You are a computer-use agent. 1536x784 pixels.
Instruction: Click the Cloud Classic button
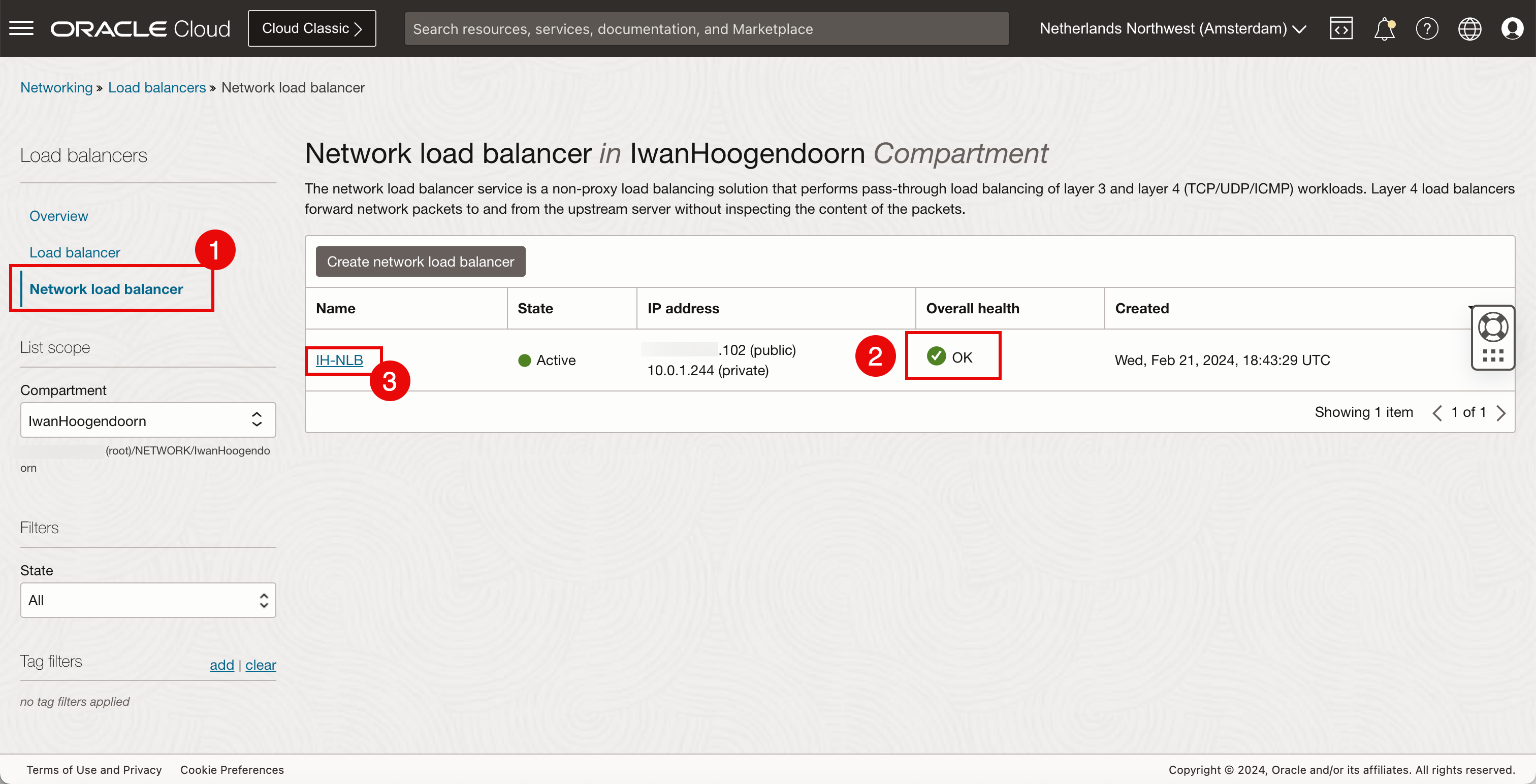click(x=311, y=28)
